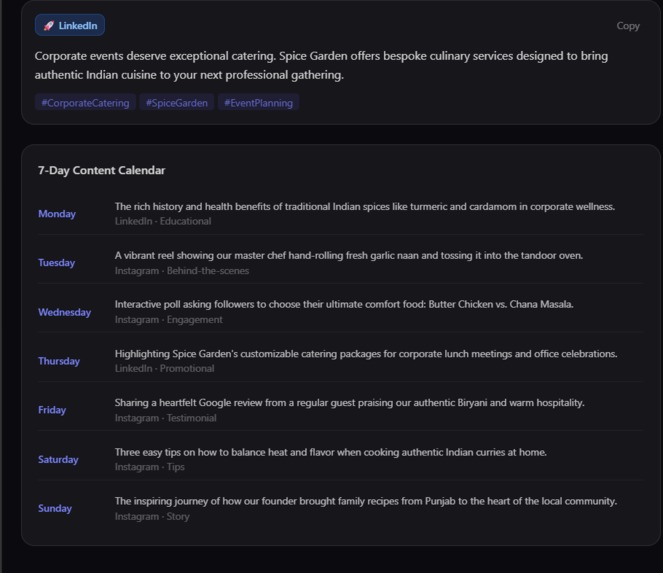Click Tuesday's garlic naan reel description
663x573 pixels.
pos(348,255)
